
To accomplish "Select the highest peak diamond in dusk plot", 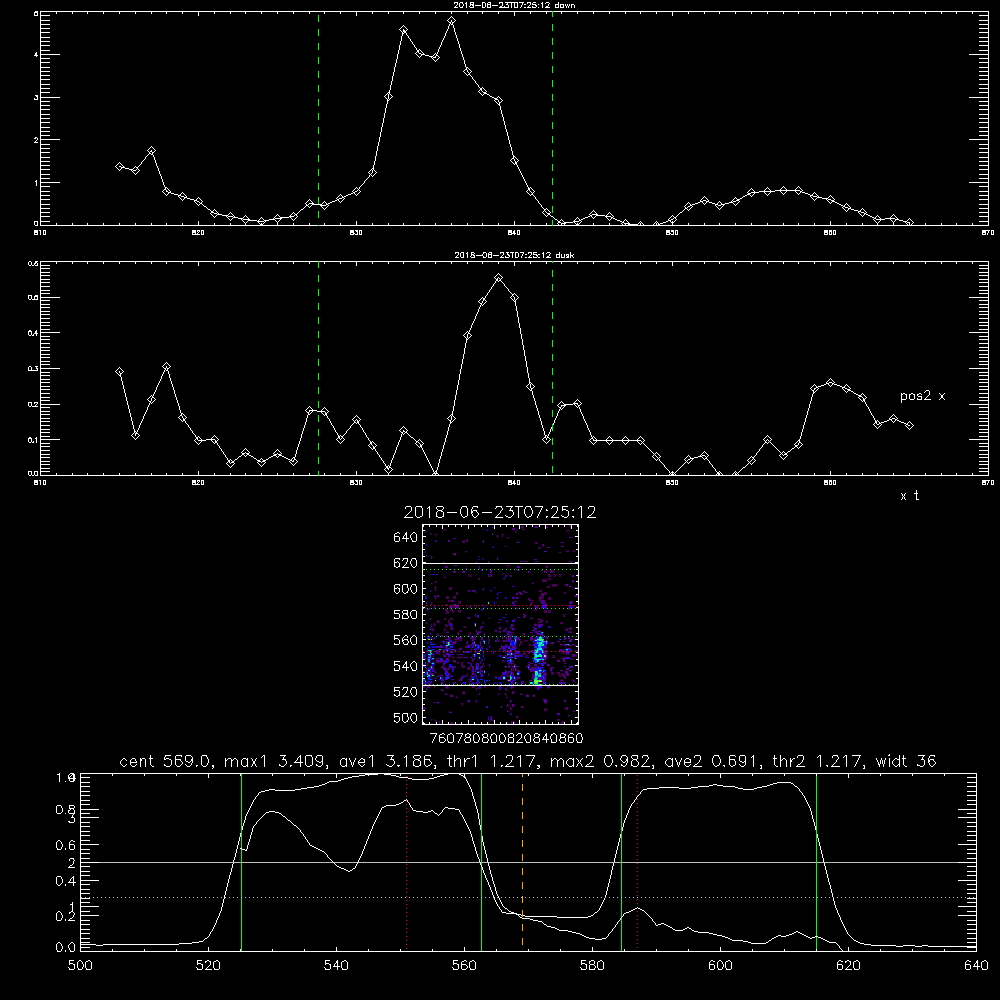I will click(499, 278).
